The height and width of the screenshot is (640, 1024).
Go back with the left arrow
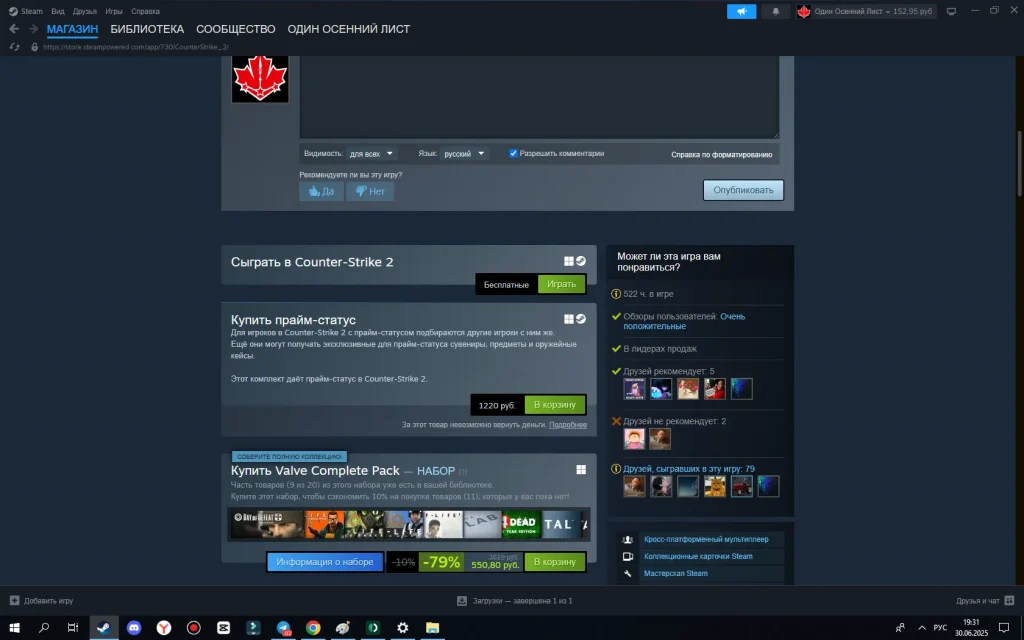click(x=14, y=29)
